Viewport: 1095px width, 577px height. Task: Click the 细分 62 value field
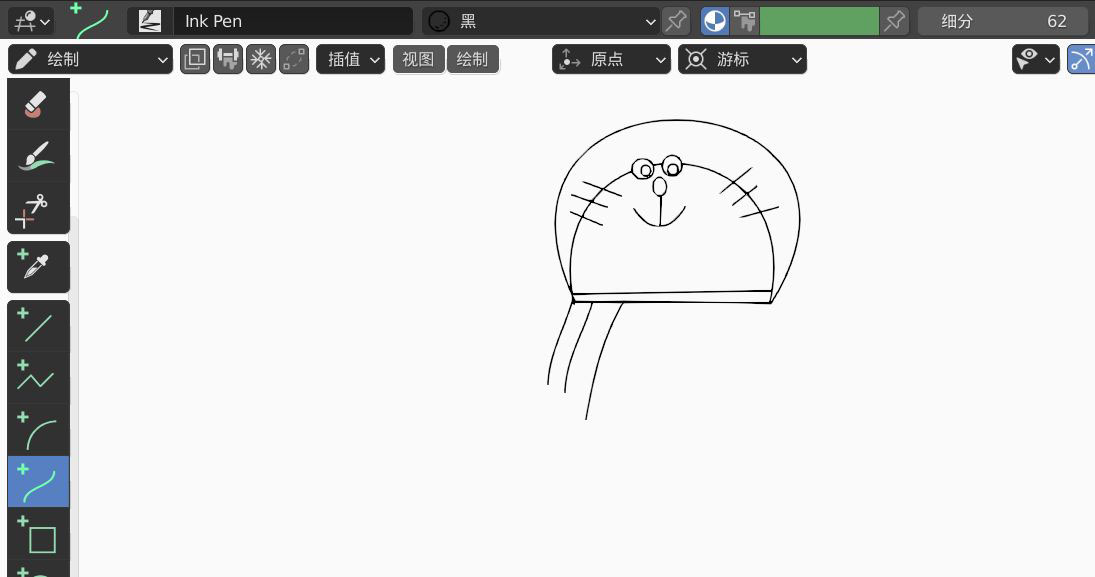pyautogui.click(x=1002, y=21)
